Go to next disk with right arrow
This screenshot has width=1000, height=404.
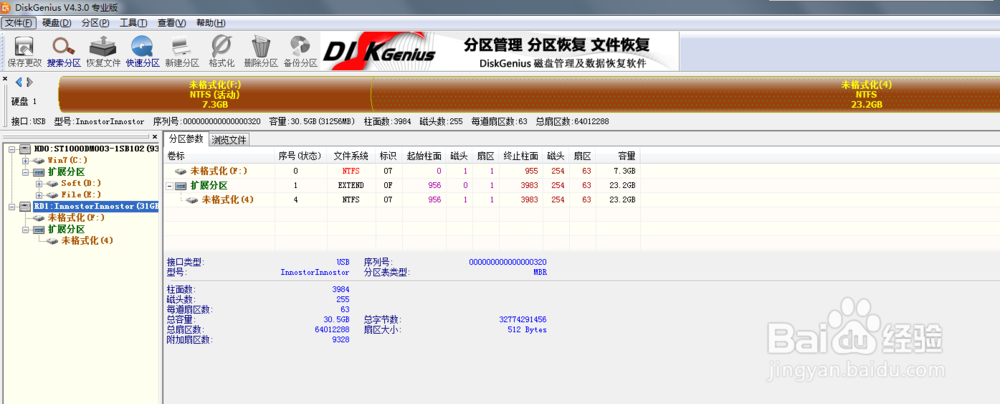(x=29, y=82)
